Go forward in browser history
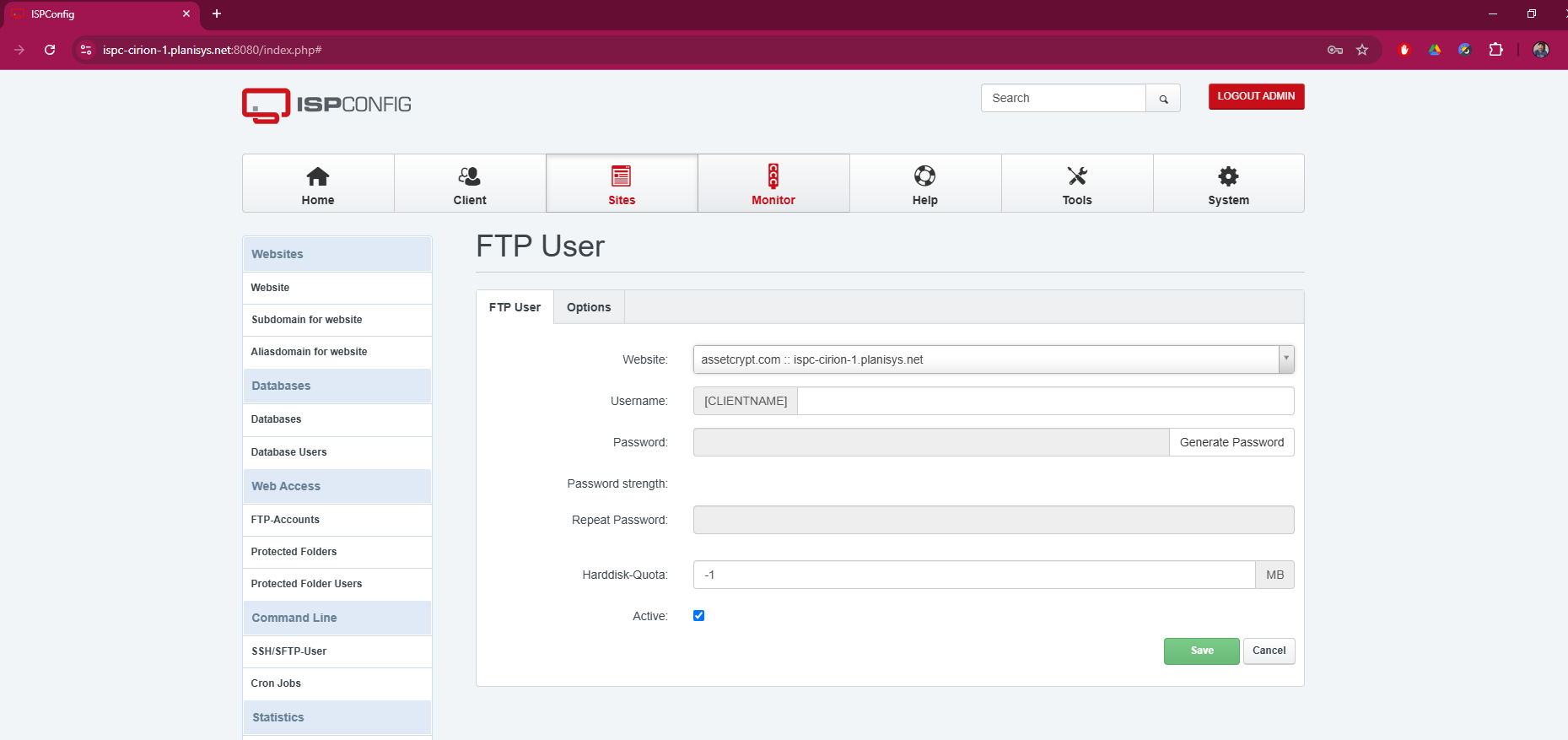Viewport: 1568px width, 740px height. [x=19, y=50]
